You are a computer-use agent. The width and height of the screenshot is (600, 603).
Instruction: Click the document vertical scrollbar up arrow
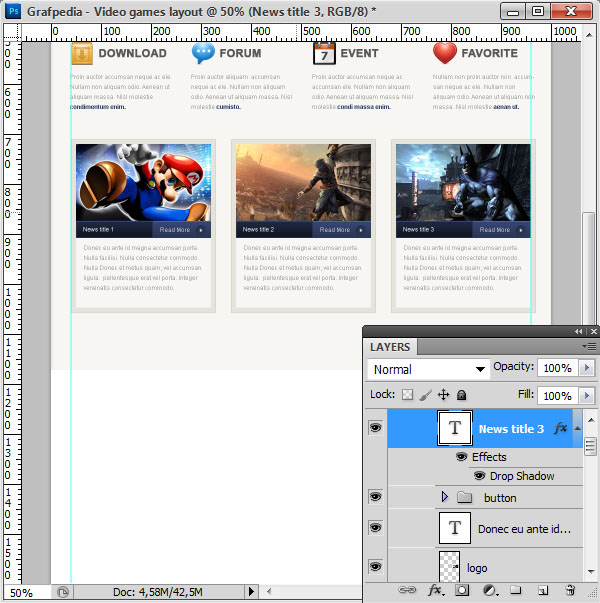589,35
